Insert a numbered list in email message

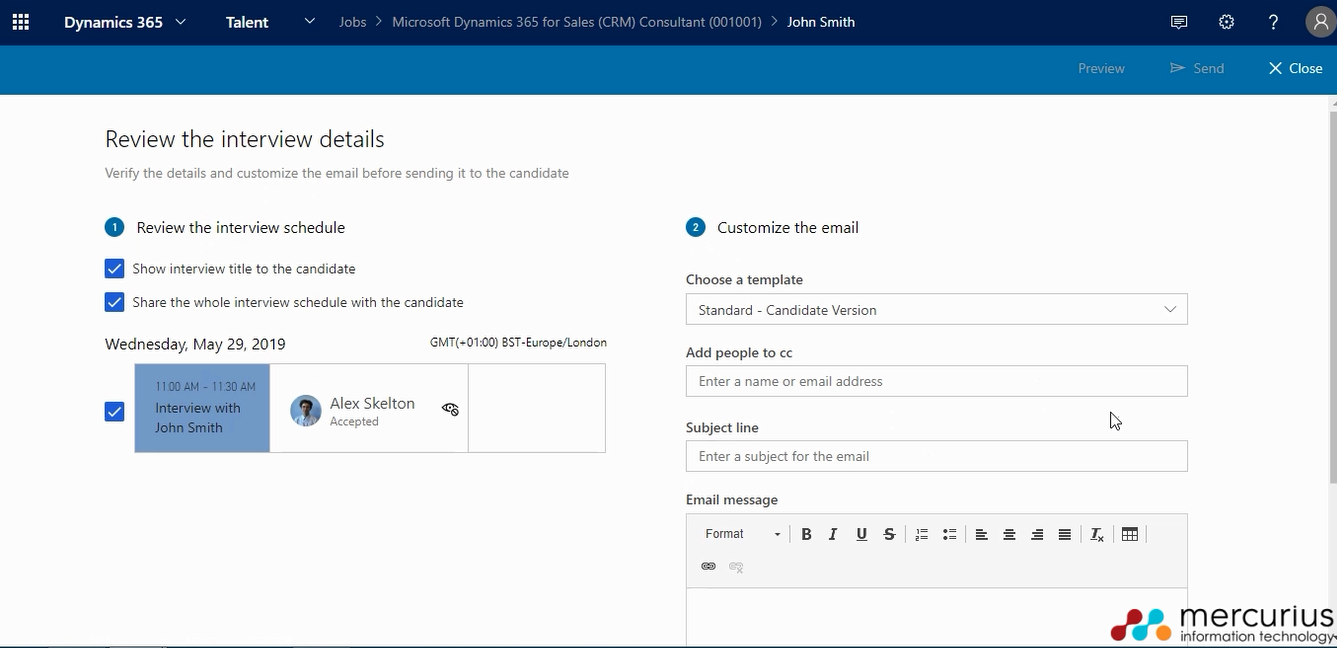(x=922, y=534)
